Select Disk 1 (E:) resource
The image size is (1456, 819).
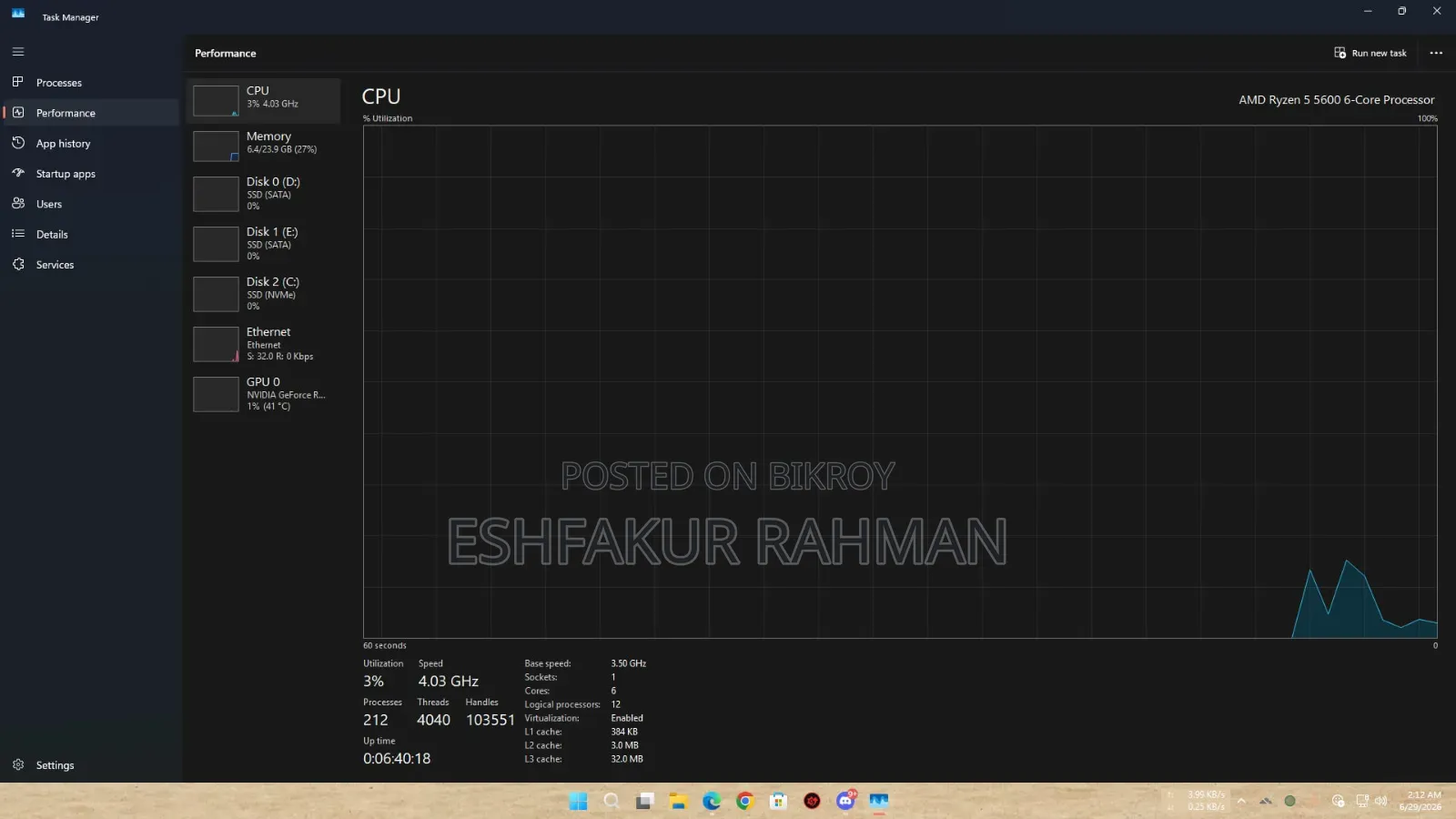click(264, 244)
